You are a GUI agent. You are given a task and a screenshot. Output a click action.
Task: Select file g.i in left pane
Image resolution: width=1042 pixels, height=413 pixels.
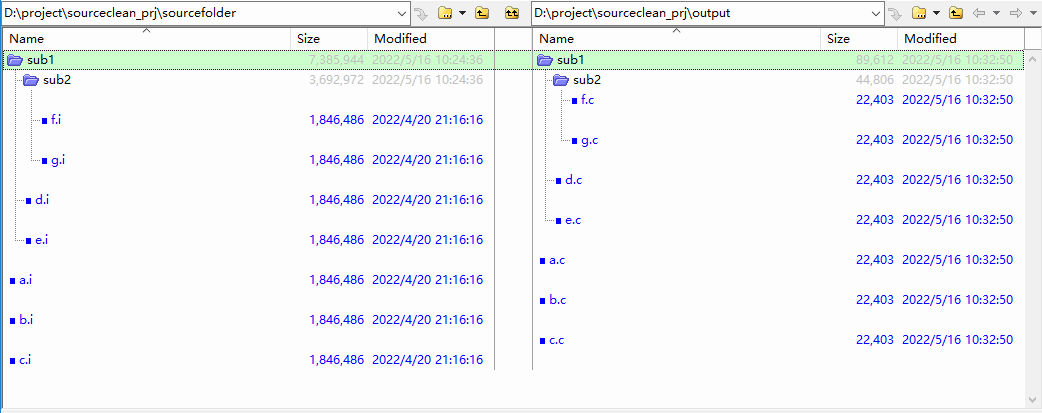58,160
